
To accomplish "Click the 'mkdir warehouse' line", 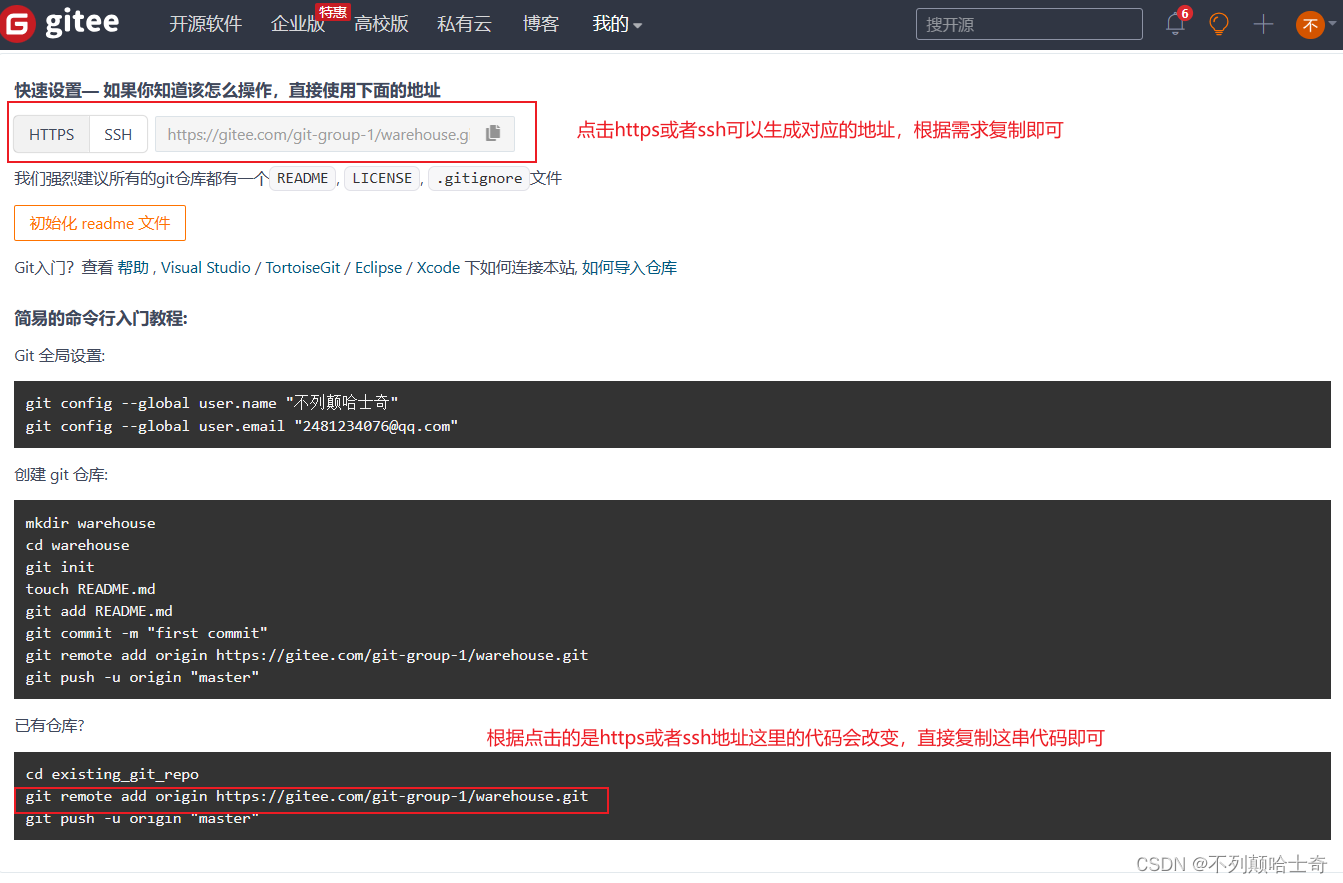I will (x=90, y=523).
